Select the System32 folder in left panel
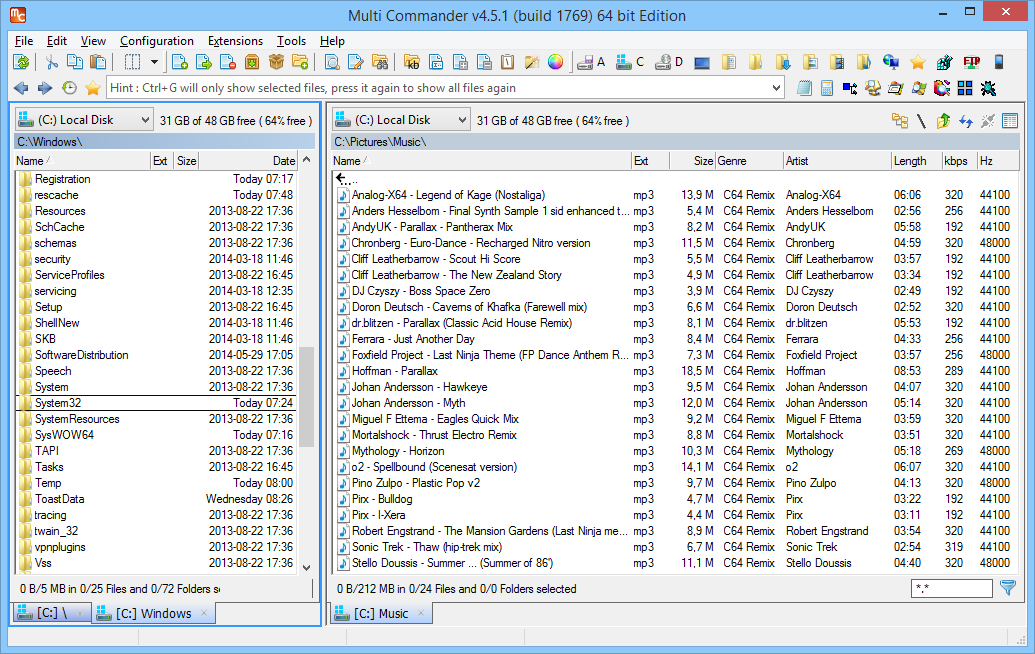The image size is (1035, 654). tap(156, 403)
